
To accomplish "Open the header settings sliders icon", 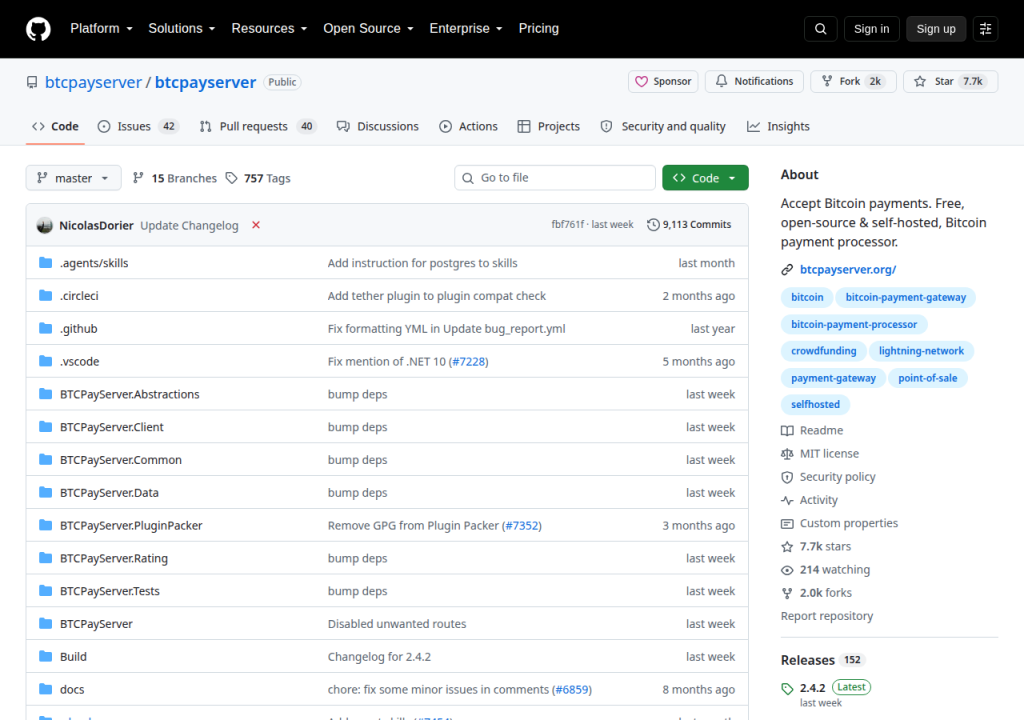I will click(985, 29).
